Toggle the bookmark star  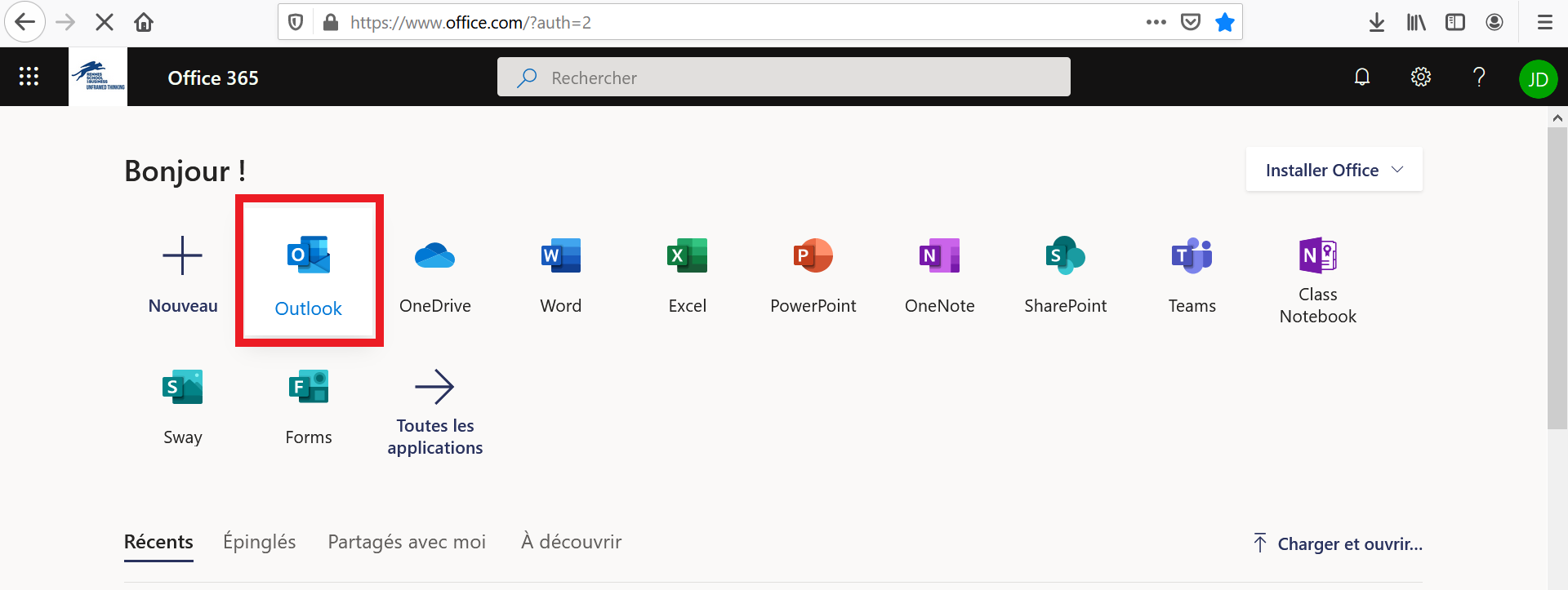coord(1225,22)
